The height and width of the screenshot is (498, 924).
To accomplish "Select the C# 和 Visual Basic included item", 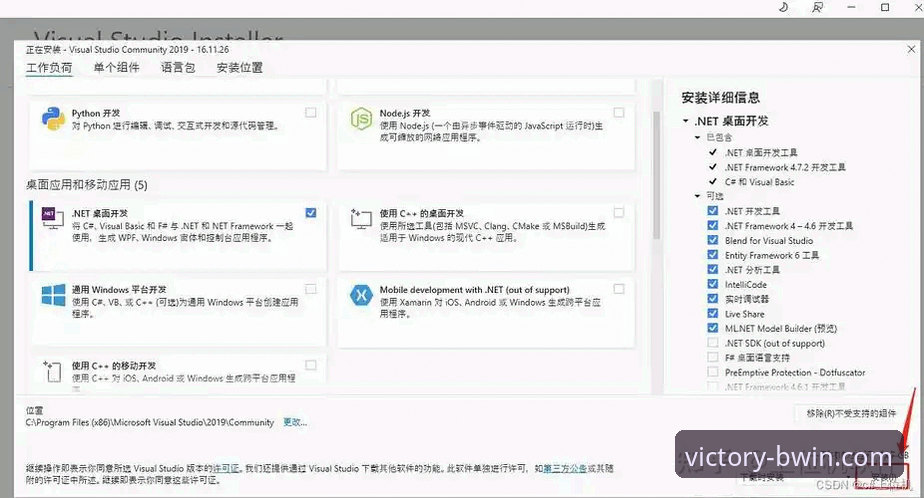I will tap(760, 182).
